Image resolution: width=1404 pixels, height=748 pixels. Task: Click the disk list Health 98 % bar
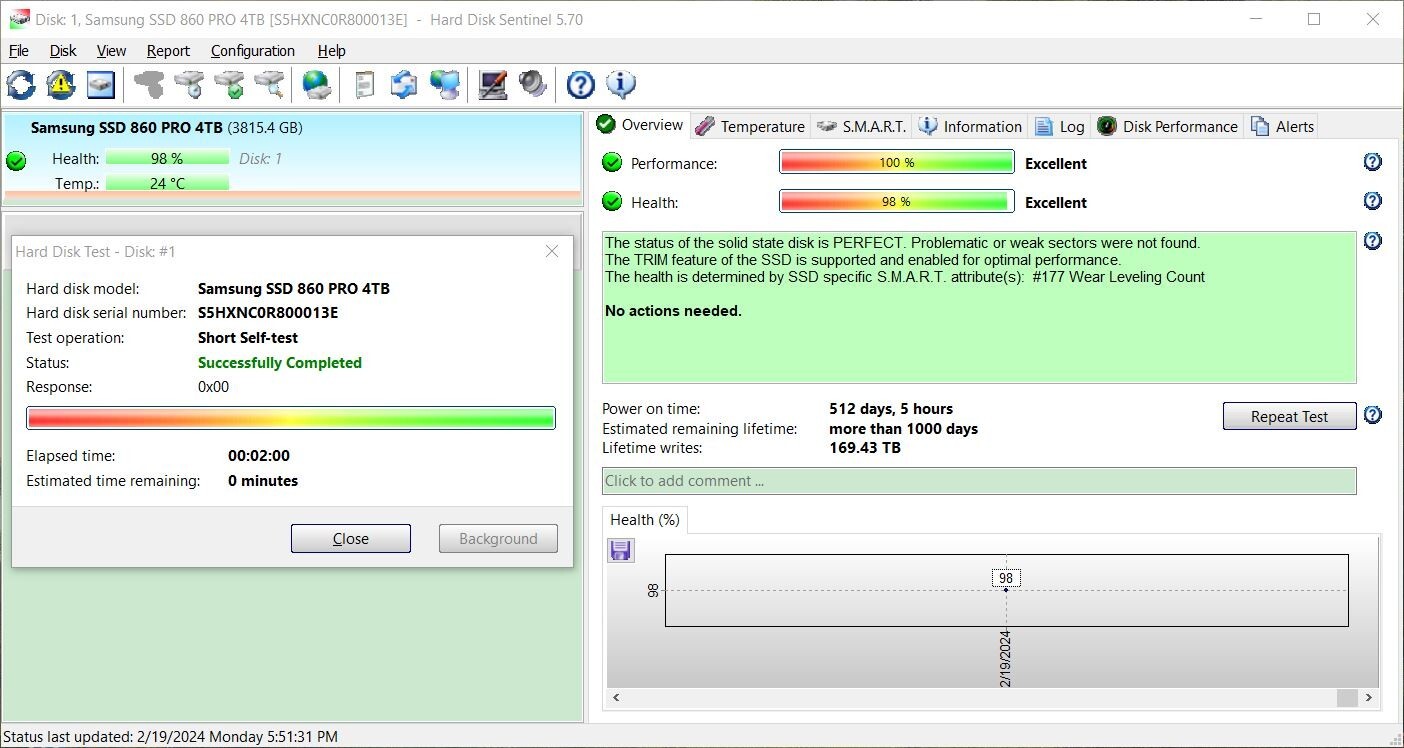point(167,158)
